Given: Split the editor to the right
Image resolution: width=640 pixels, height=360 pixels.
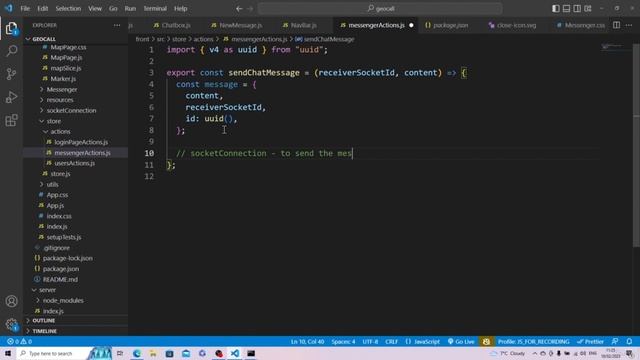Looking at the screenshot, I should [x=616, y=25].
